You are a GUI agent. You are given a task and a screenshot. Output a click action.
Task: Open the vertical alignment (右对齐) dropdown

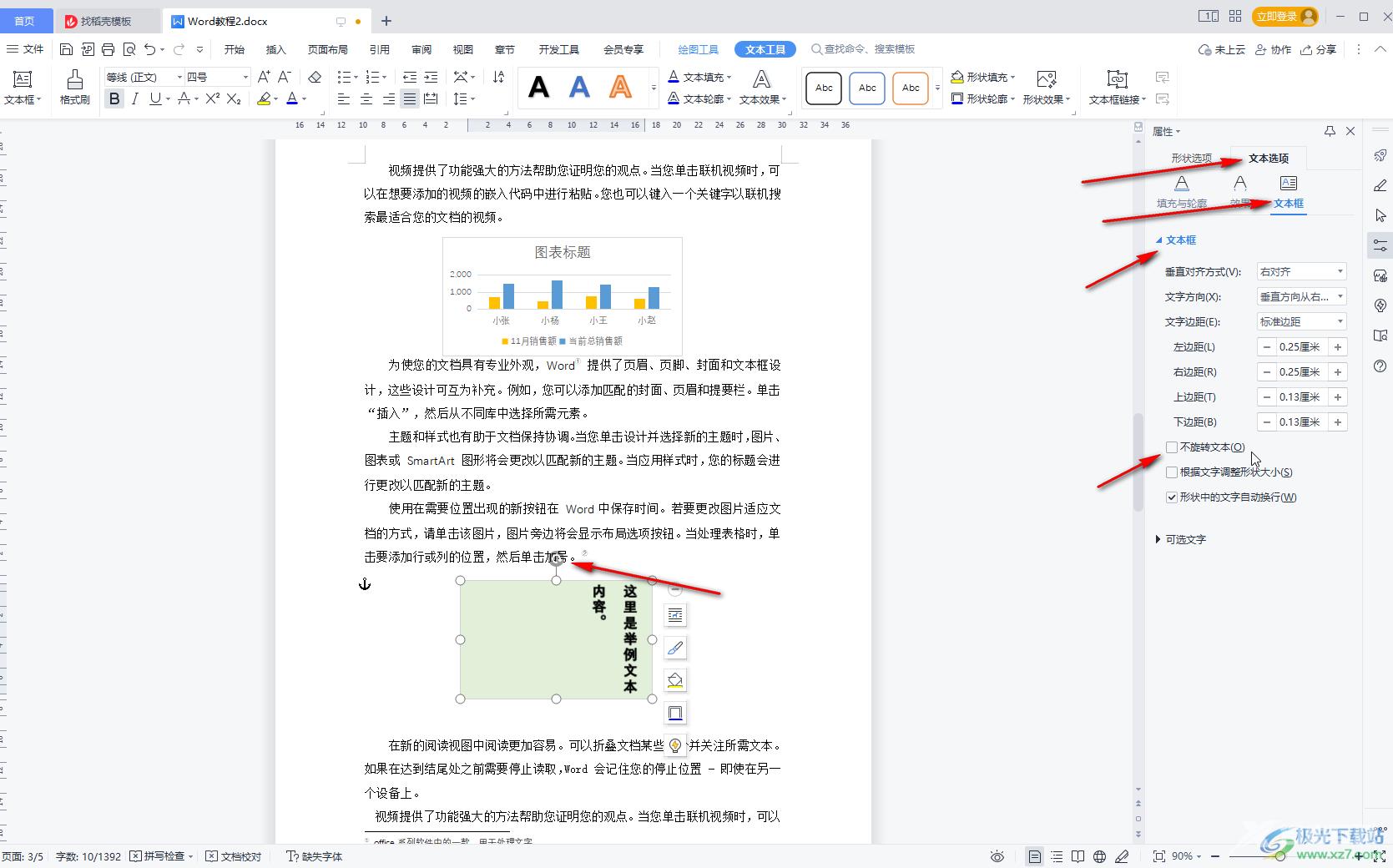click(1302, 271)
